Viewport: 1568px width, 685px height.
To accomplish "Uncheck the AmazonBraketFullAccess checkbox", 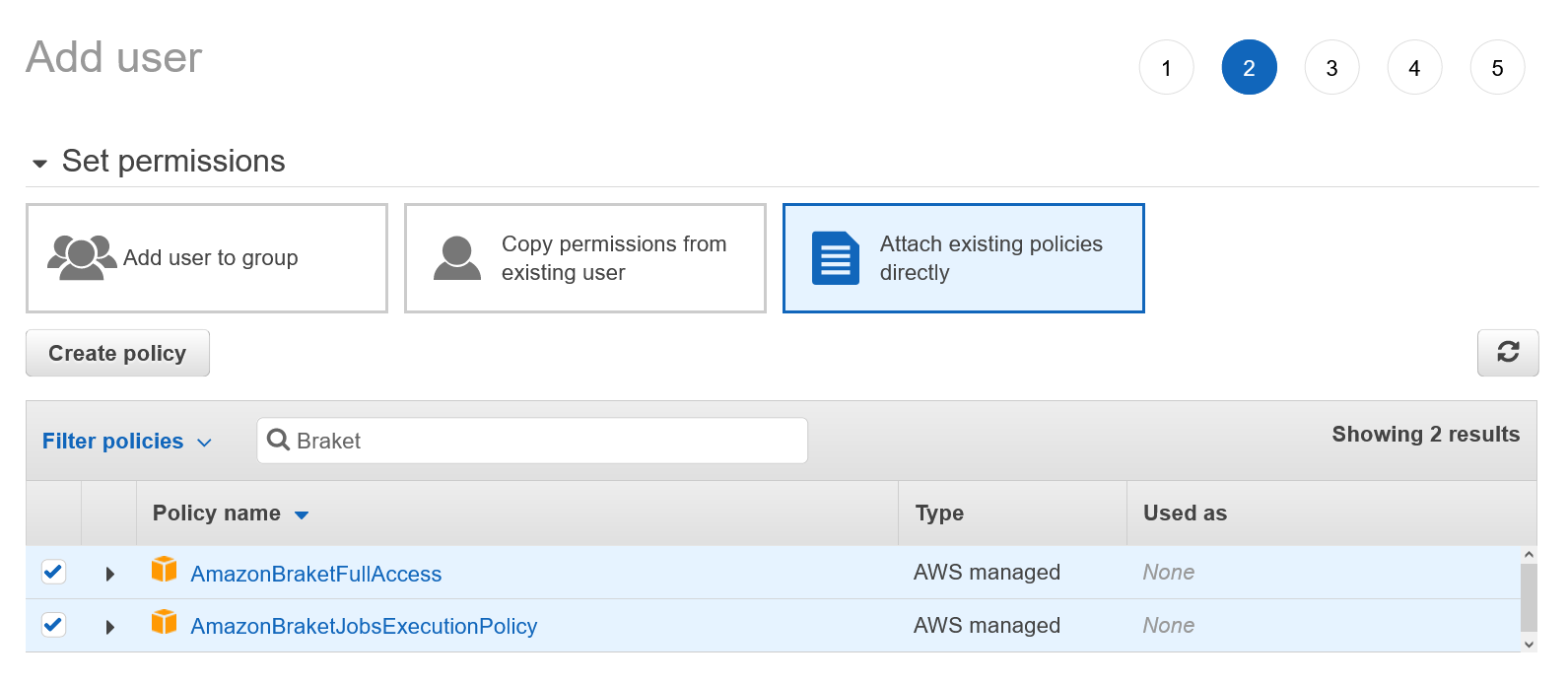I will (x=53, y=572).
